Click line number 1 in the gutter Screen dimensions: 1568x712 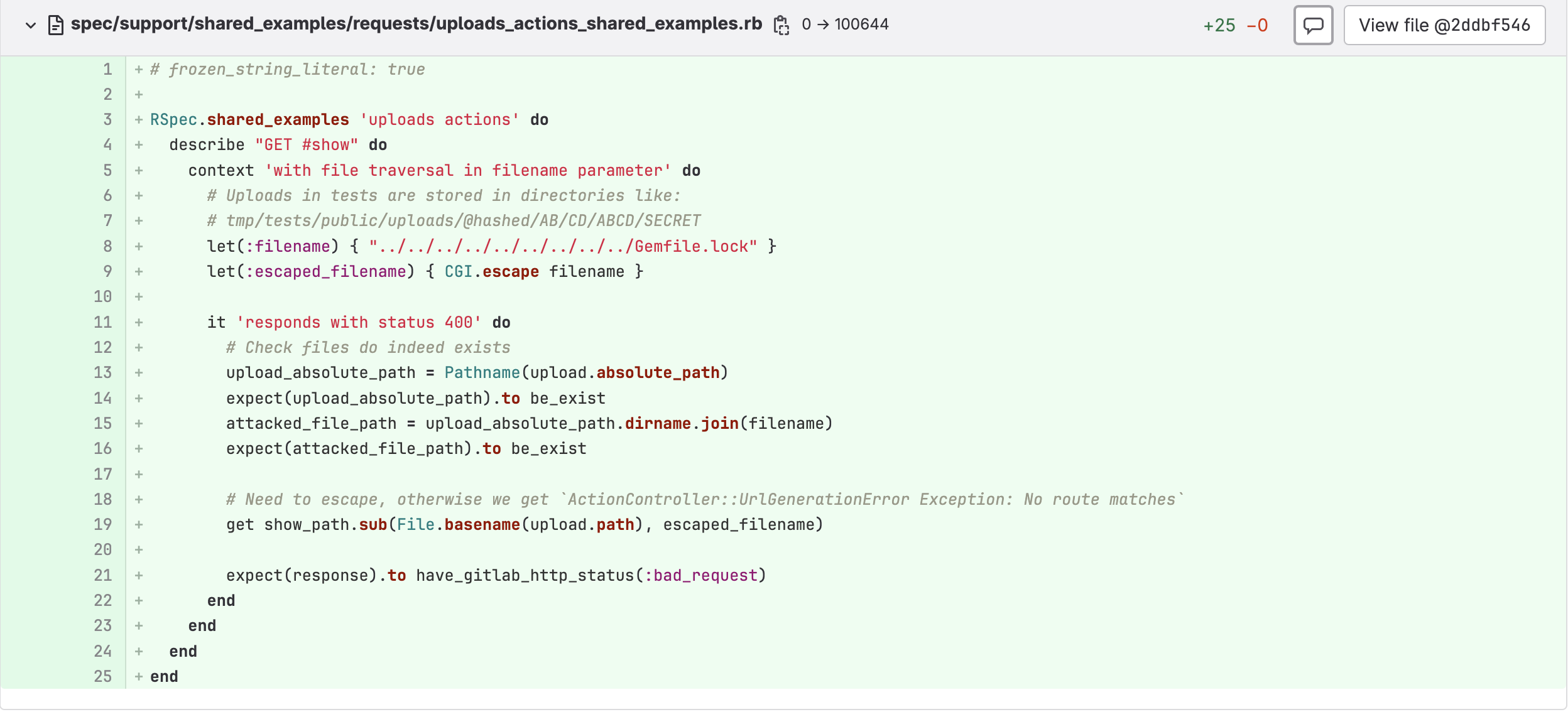point(107,69)
